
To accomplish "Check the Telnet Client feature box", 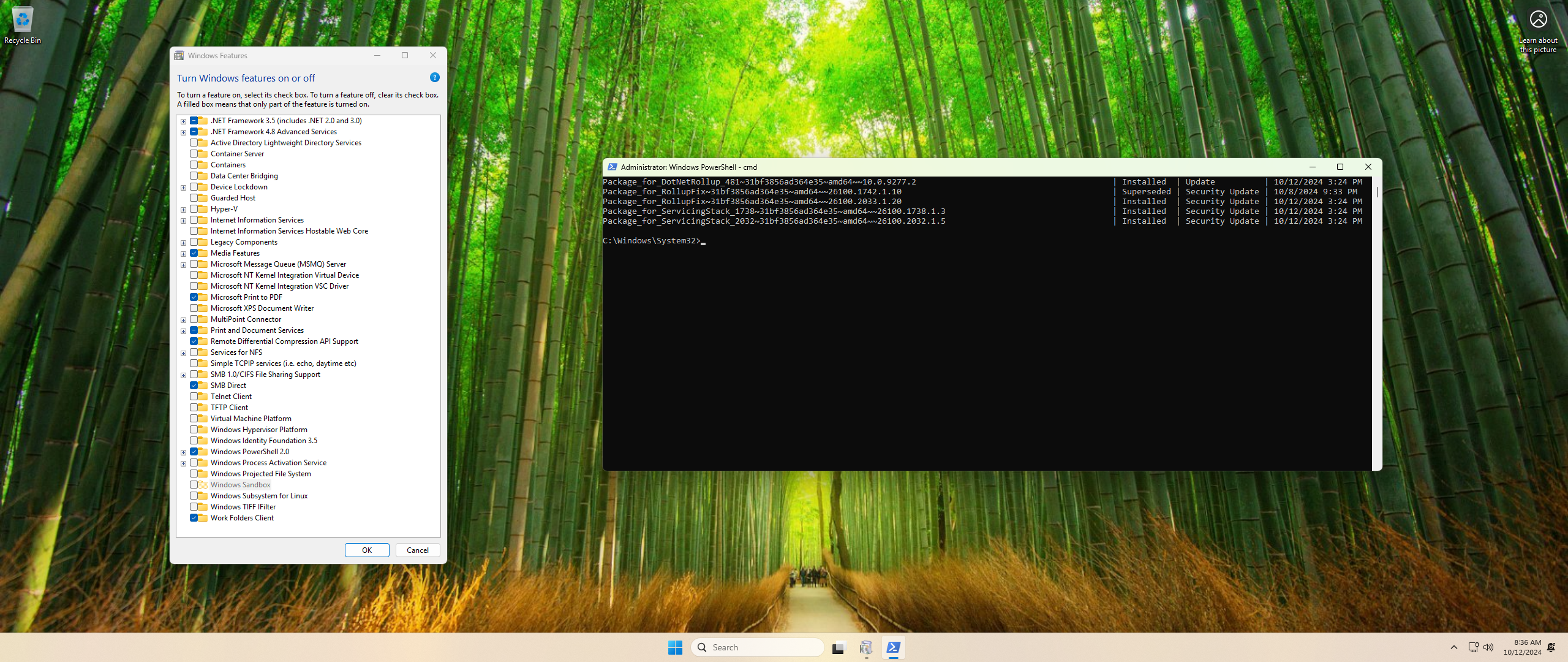I will (194, 397).
